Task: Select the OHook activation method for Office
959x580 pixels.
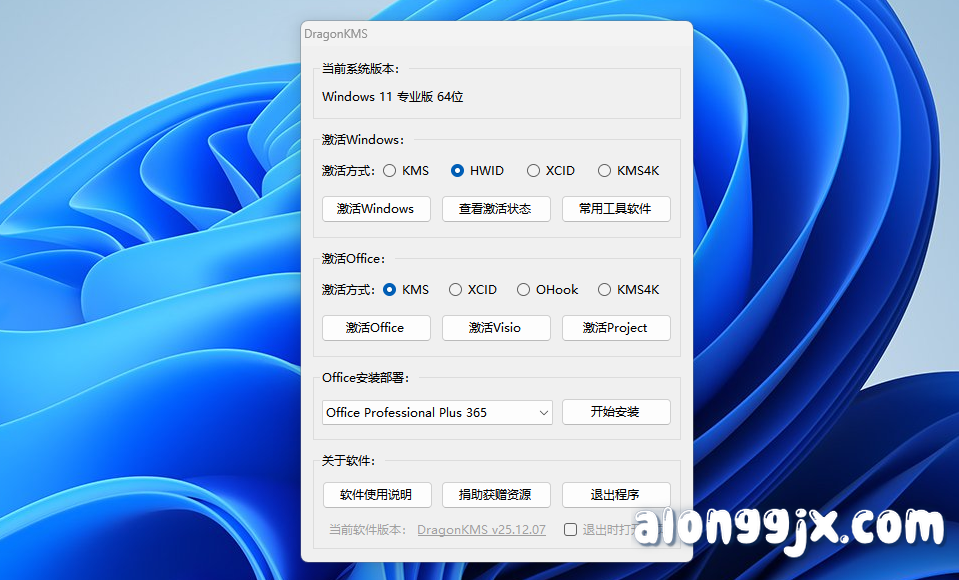Action: pyautogui.click(x=523, y=289)
